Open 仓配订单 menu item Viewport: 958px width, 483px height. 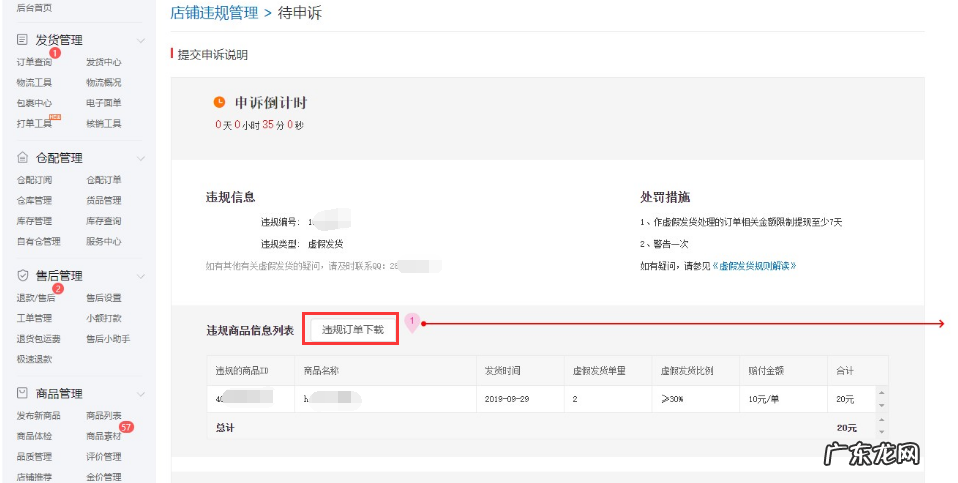click(x=104, y=180)
